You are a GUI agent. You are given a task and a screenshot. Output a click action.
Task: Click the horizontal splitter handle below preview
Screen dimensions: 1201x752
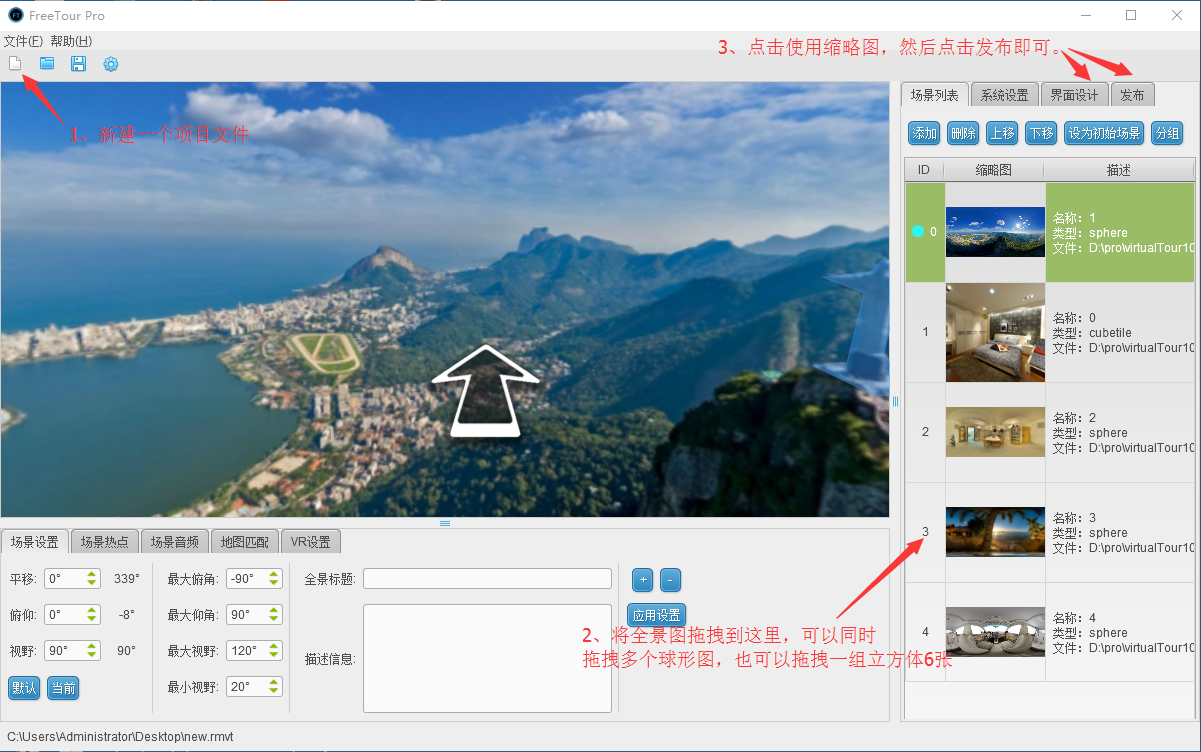(445, 523)
